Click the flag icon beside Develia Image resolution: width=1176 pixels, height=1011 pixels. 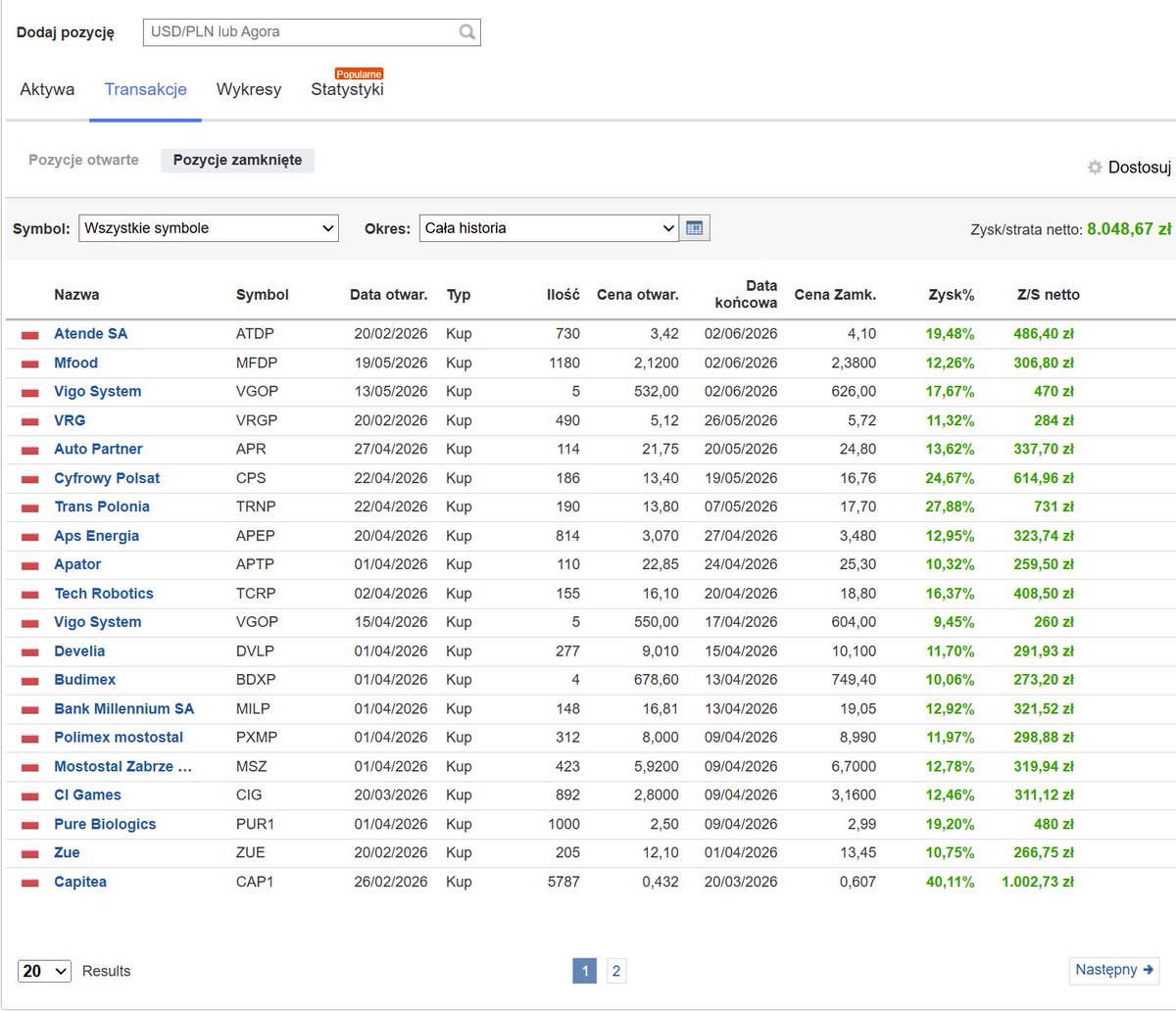30,652
